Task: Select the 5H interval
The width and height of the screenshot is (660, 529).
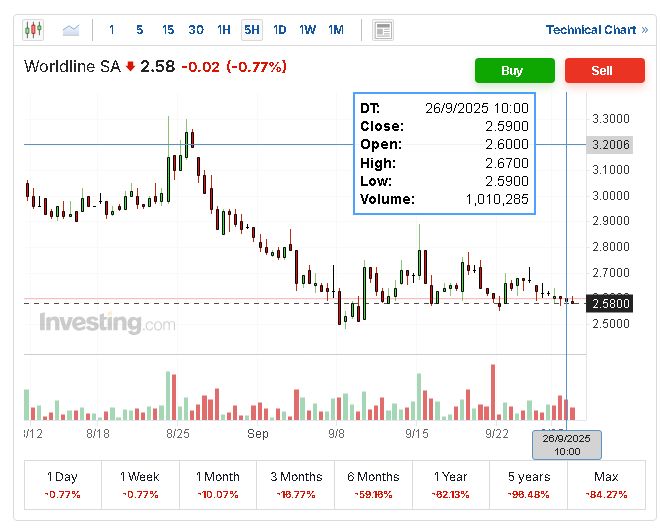Action: coord(252,30)
